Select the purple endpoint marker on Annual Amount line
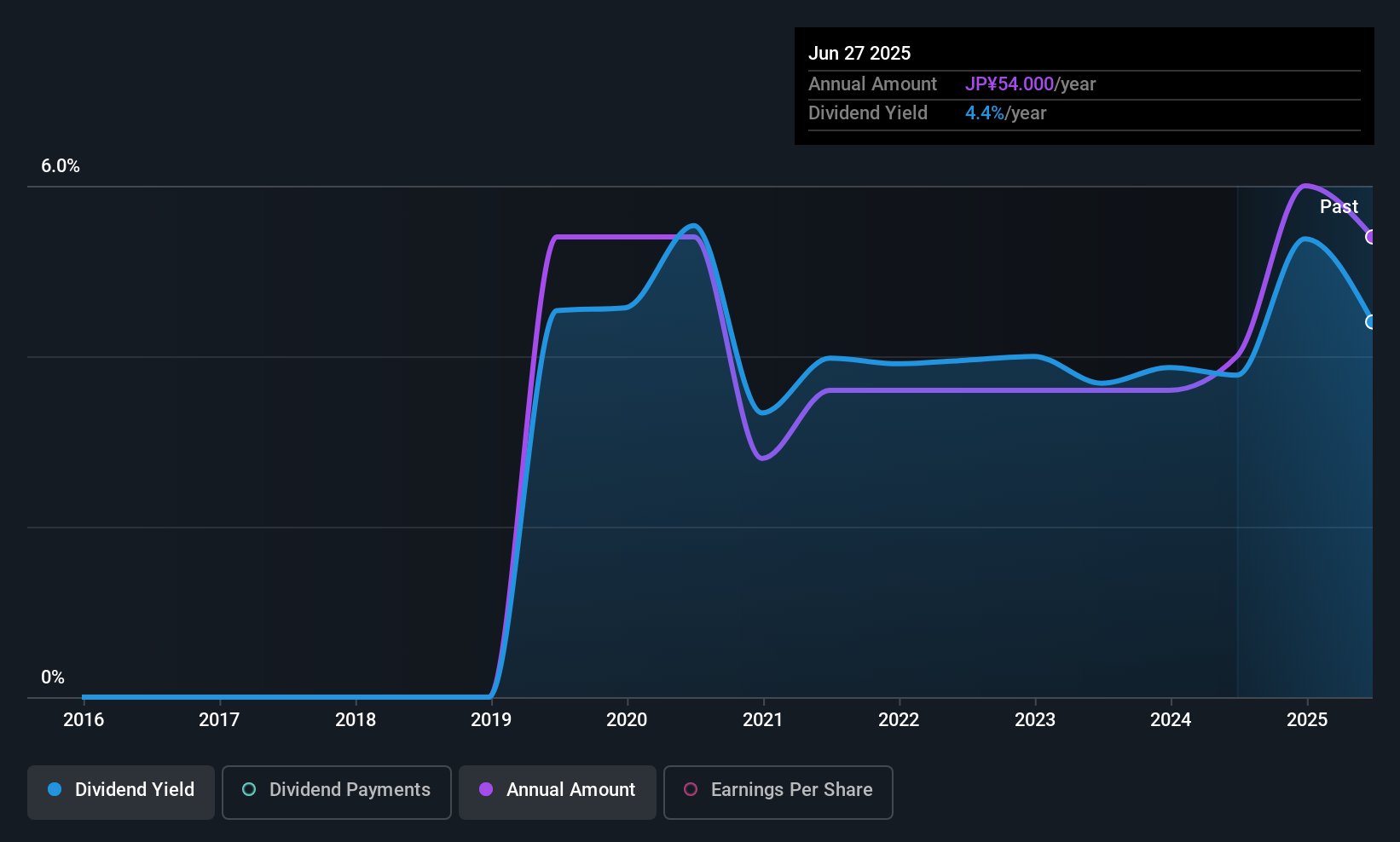 1371,238
